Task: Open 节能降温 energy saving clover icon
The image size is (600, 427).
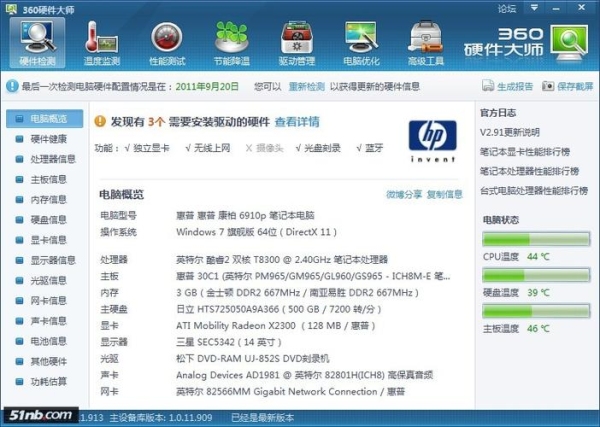Action: pos(232,43)
